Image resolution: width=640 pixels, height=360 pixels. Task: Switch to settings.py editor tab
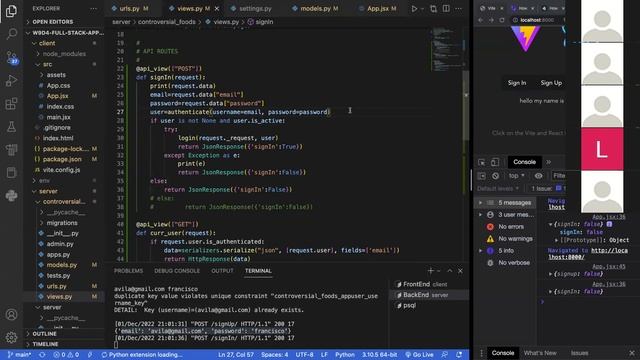coord(255,9)
